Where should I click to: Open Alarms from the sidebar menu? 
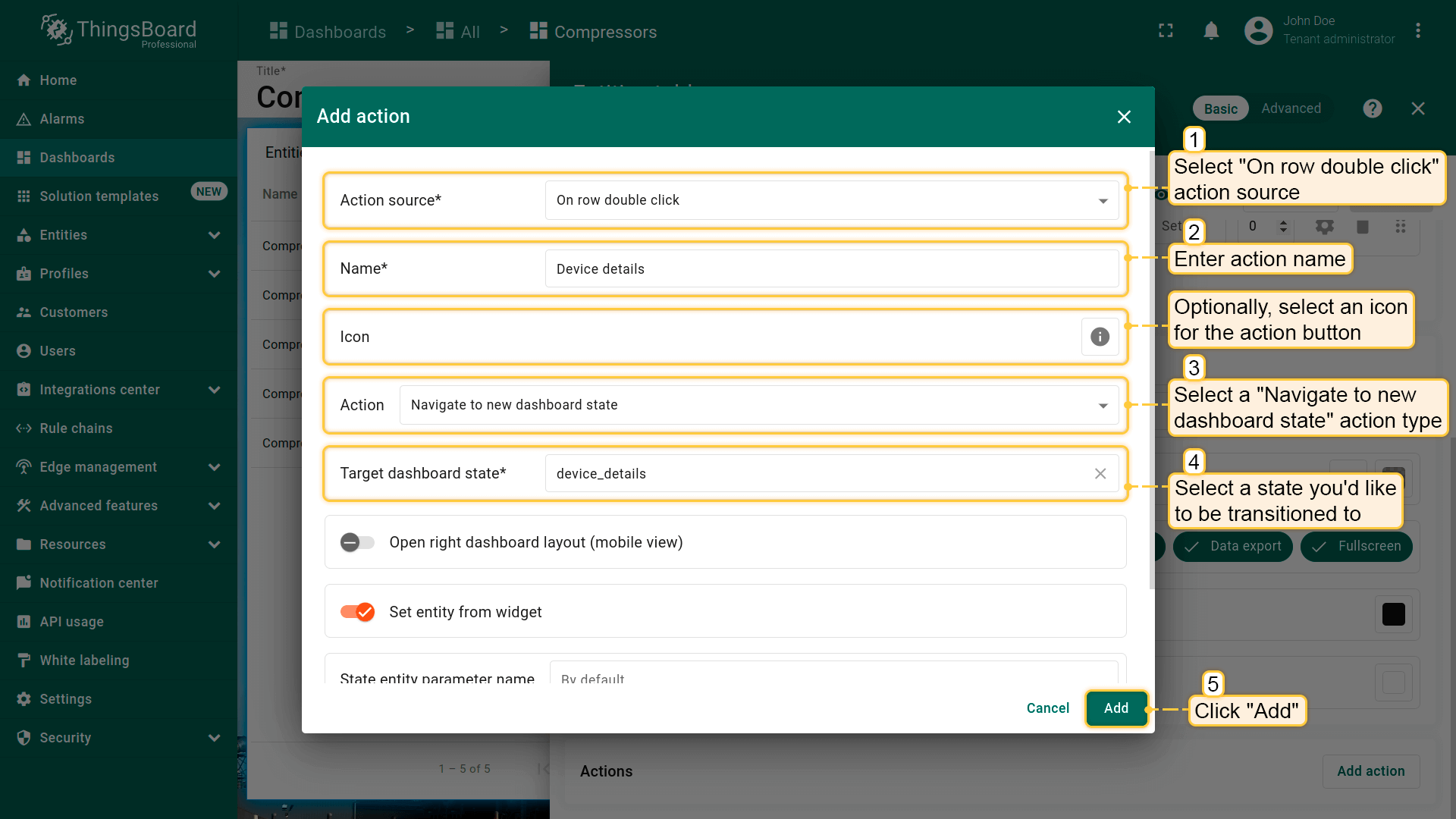[x=62, y=119]
